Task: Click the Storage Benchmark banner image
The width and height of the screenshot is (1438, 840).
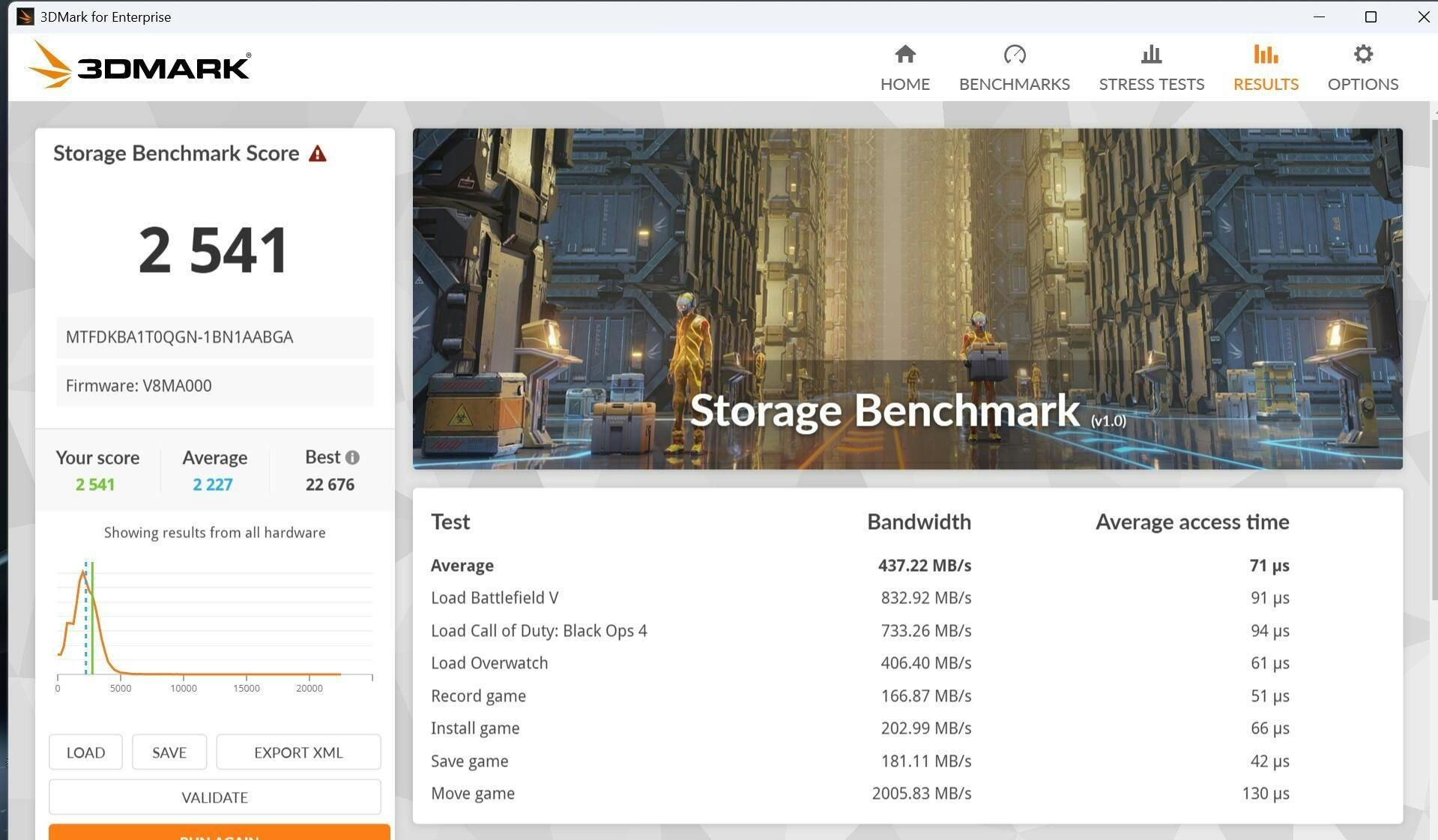Action: tap(907, 298)
